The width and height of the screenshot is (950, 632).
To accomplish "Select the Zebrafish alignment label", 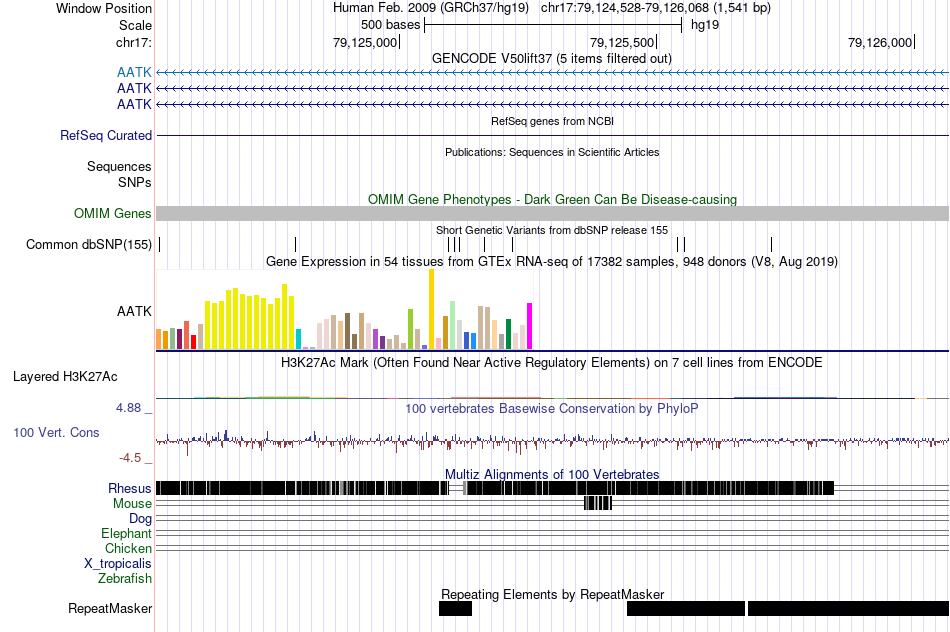I will click(x=124, y=579).
